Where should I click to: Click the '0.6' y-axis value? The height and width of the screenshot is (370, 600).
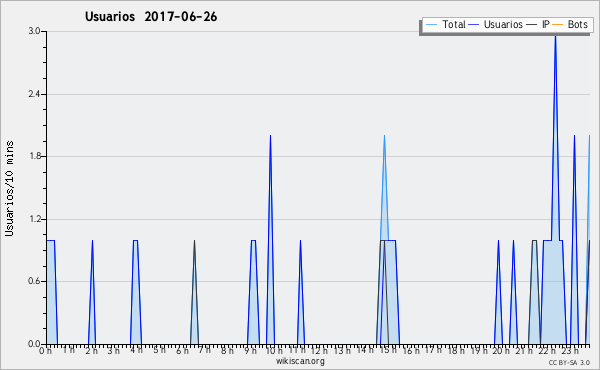coord(34,281)
